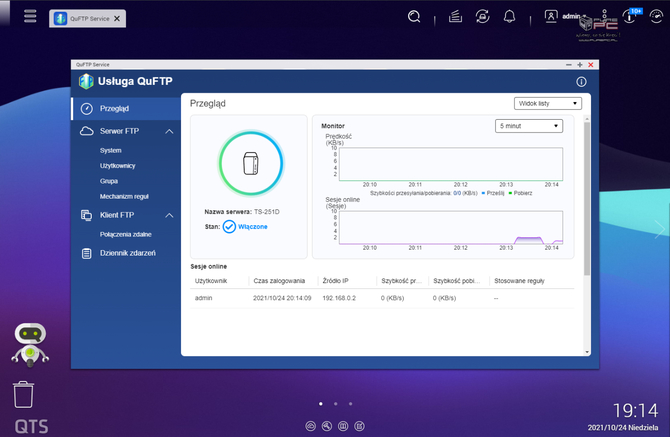Select Klient FTP in the sidebar
This screenshot has width=670, height=437.
coord(117,215)
